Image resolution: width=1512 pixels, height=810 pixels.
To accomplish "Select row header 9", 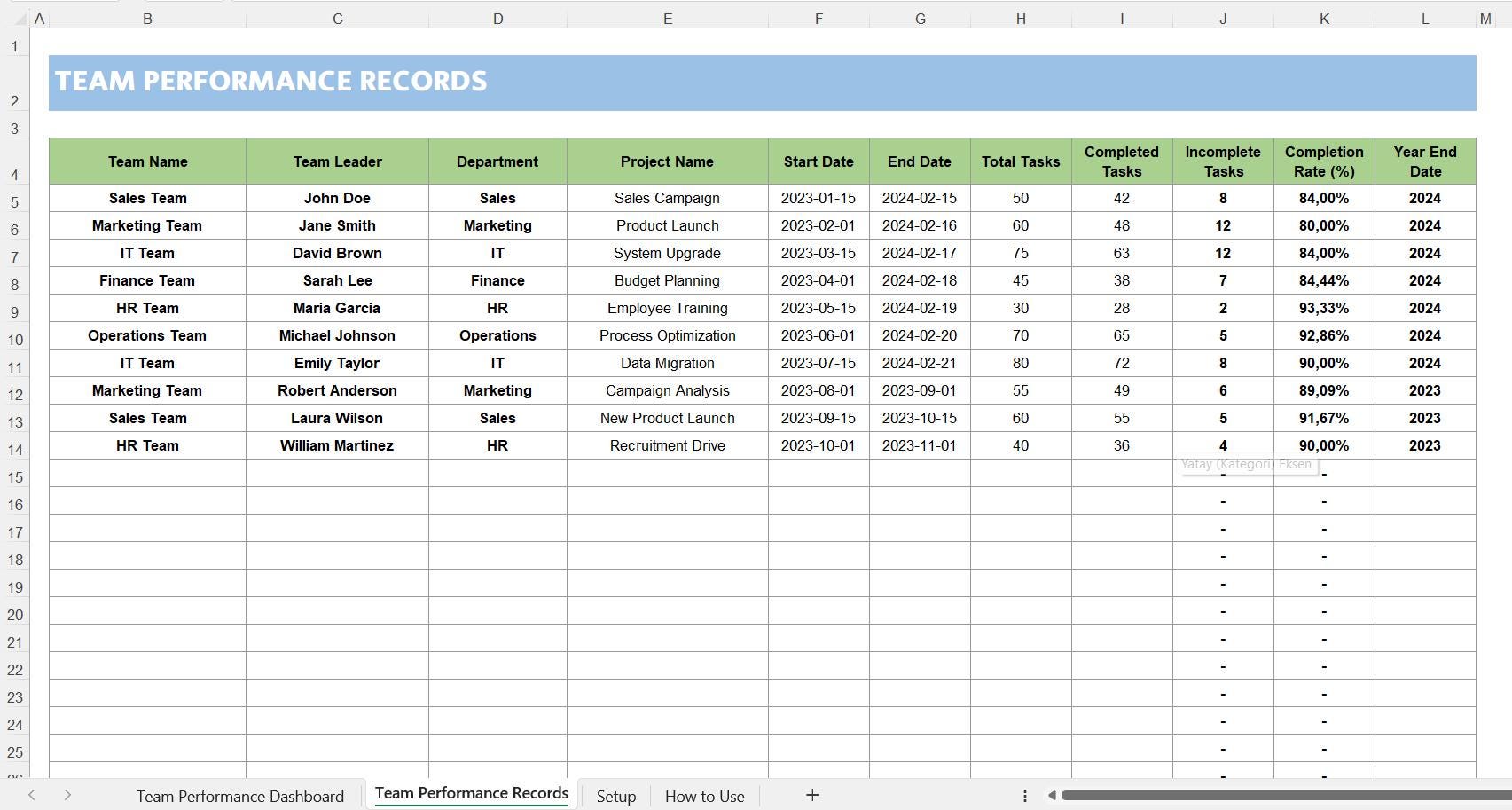I will [14, 308].
